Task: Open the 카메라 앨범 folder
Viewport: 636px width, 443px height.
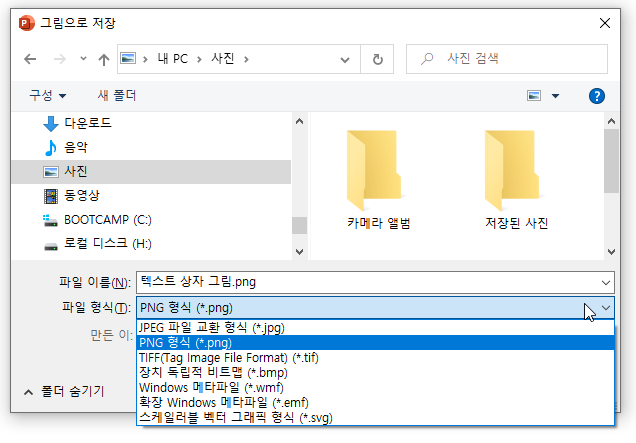Action: click(x=378, y=178)
